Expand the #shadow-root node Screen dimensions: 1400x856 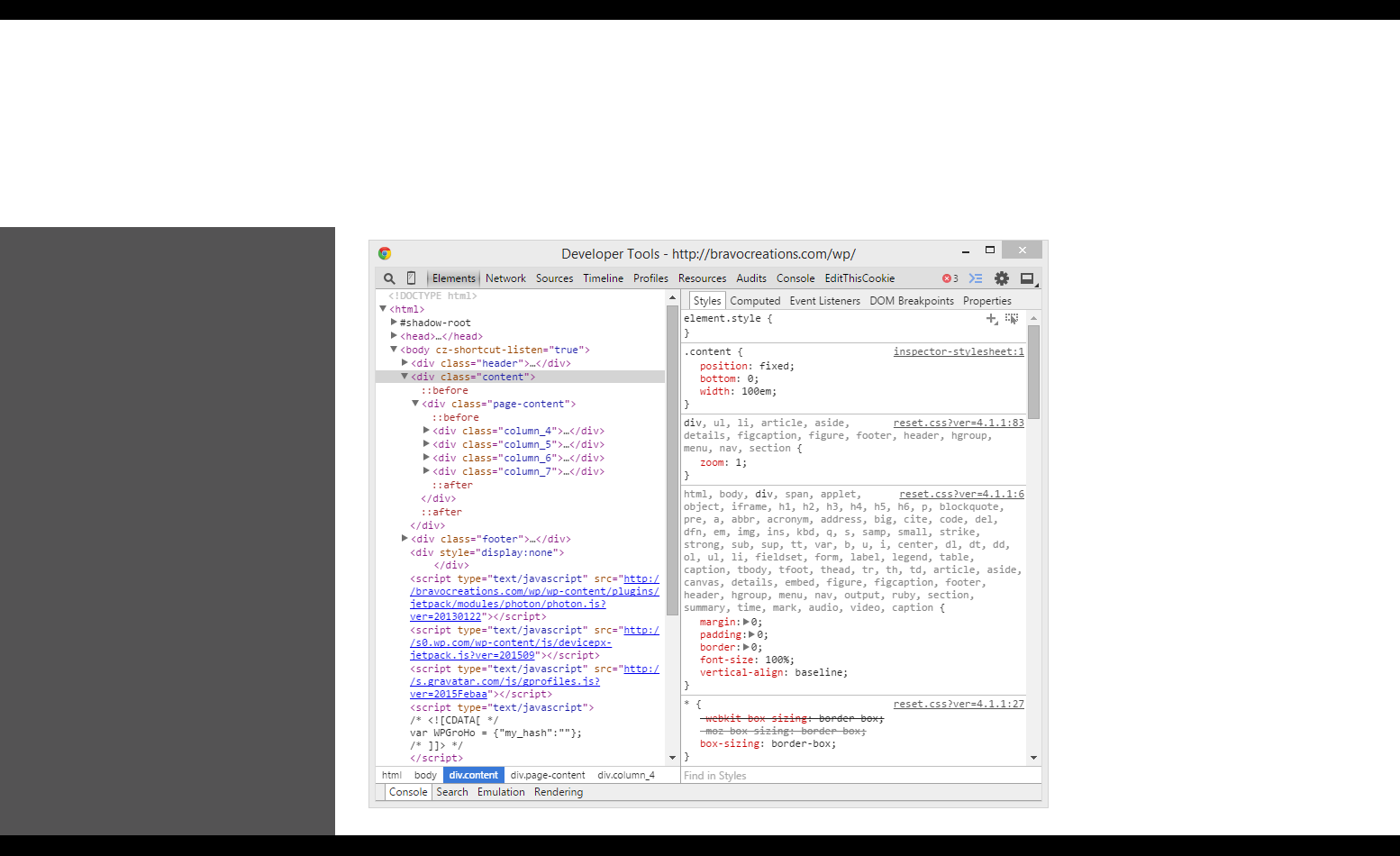(394, 323)
